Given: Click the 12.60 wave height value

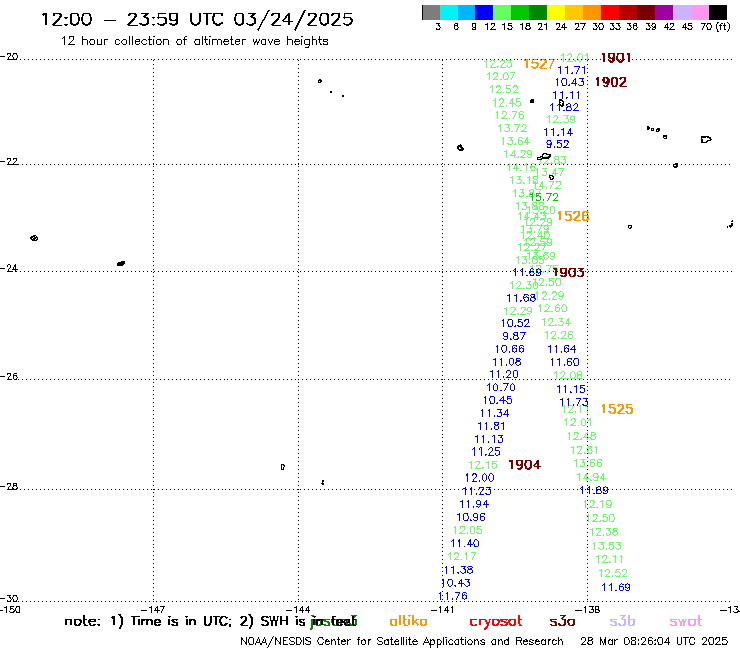Looking at the screenshot, I should tap(553, 309).
